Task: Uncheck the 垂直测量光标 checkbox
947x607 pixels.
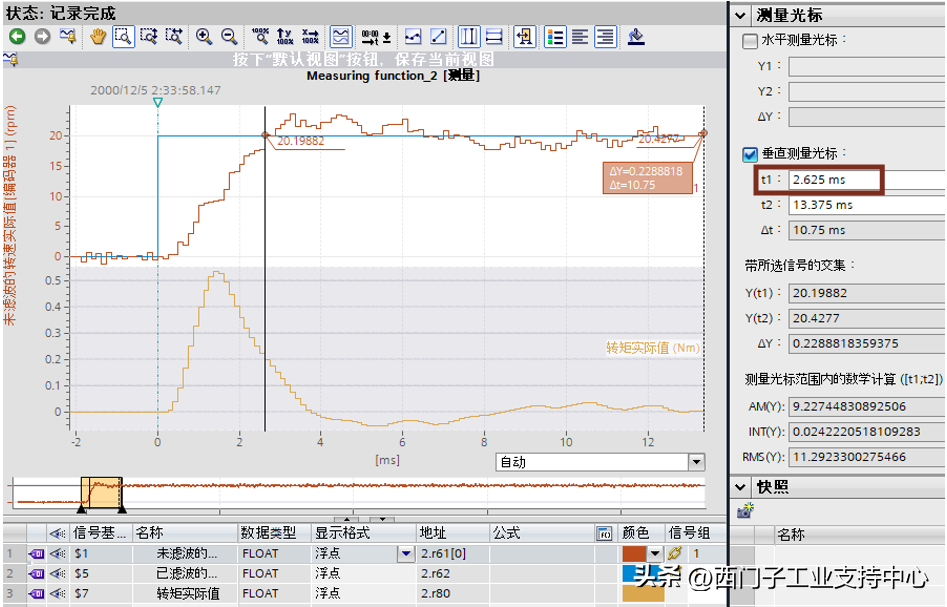Action: 750,154
